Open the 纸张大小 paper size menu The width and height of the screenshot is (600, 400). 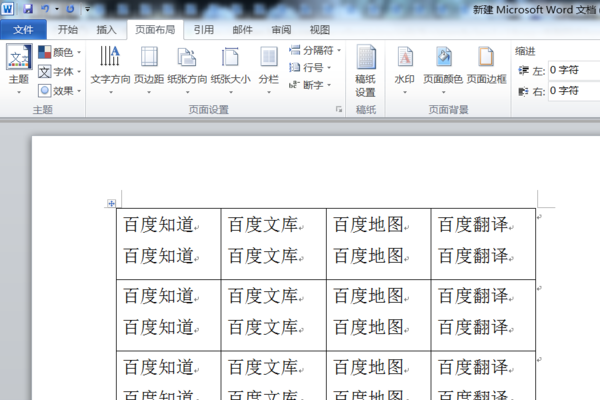(x=230, y=69)
